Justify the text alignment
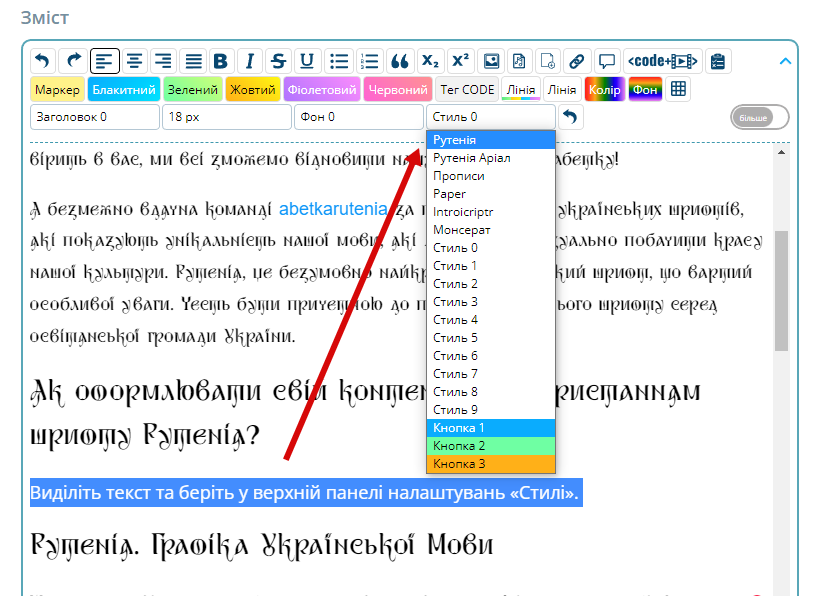Screen dimensions: 817x596 click(193, 61)
